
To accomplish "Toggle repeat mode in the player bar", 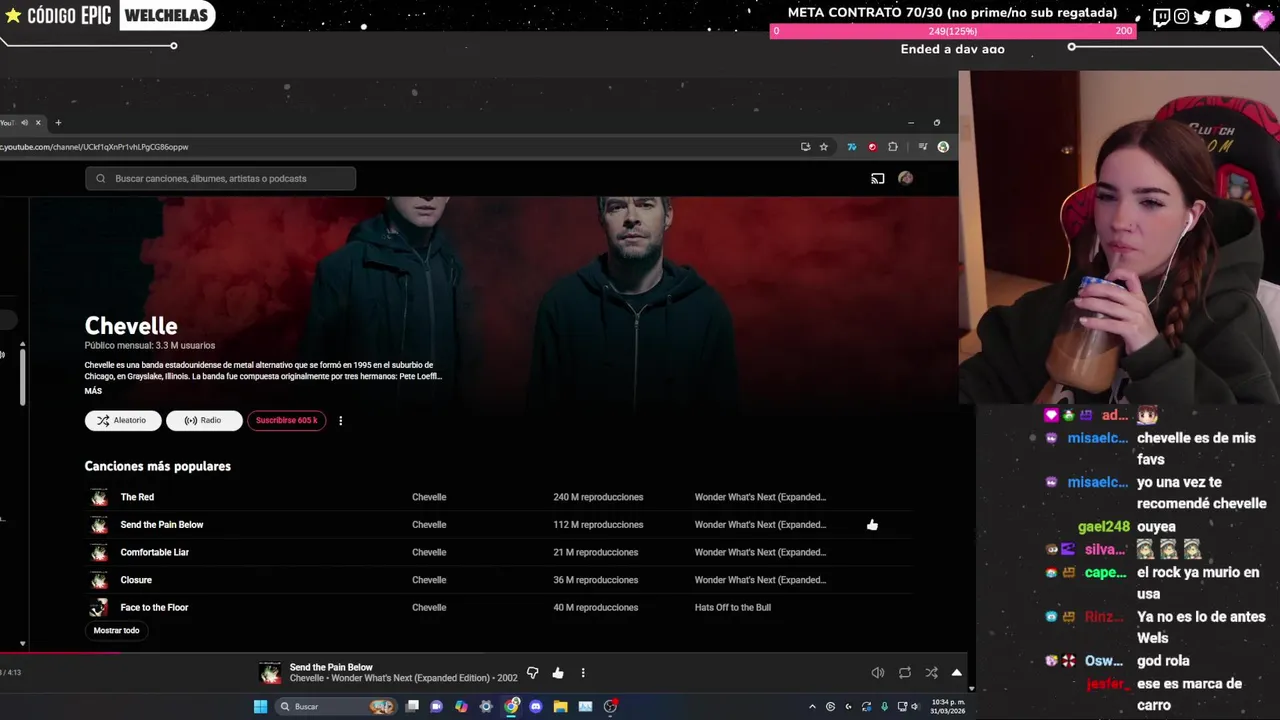I will pos(905,673).
